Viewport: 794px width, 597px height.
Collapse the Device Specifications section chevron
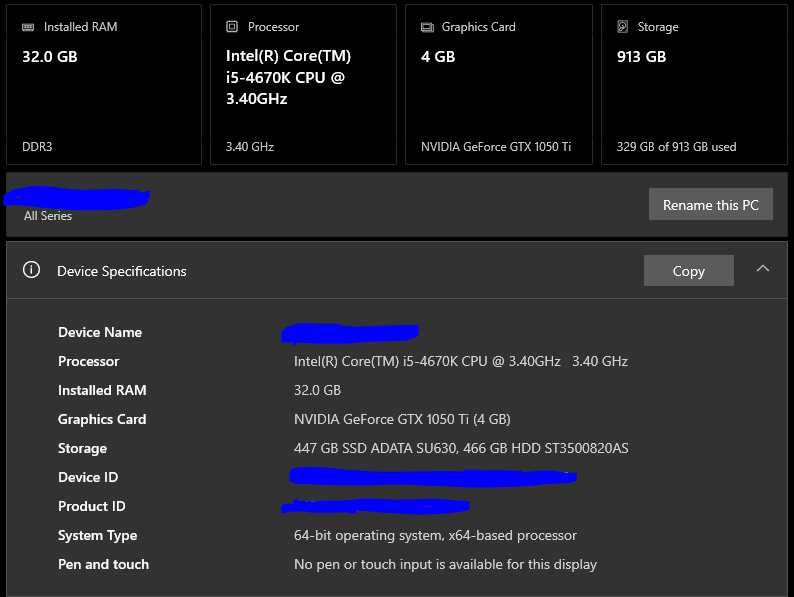[763, 269]
